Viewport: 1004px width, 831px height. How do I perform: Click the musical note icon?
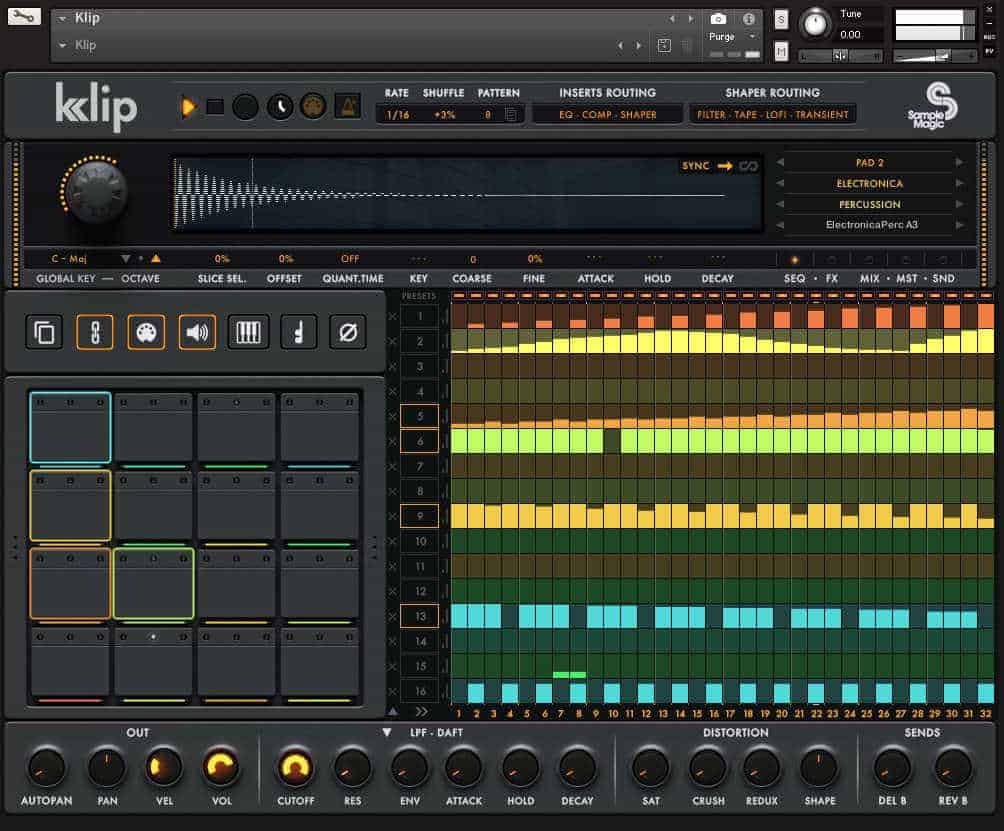click(298, 332)
